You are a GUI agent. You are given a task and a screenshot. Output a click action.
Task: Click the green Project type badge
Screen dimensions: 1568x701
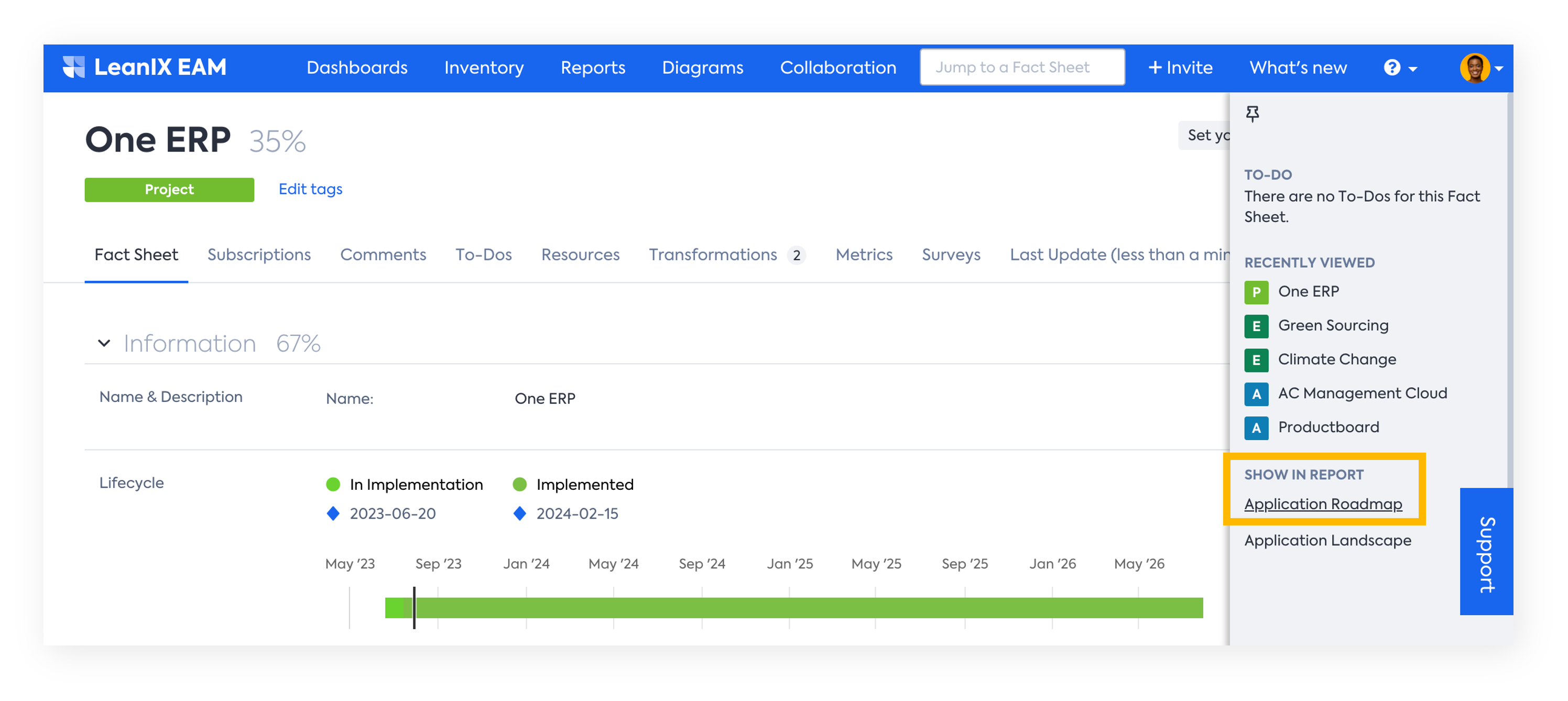(x=169, y=190)
